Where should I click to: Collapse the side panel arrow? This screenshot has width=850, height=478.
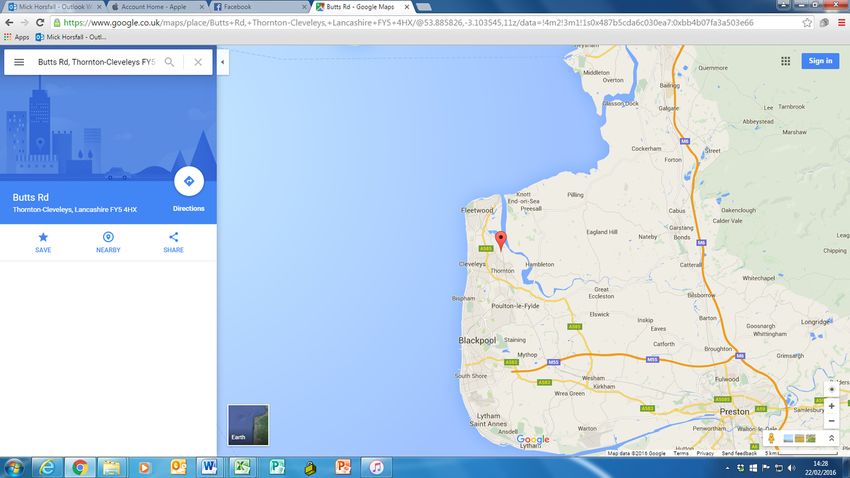[222, 62]
